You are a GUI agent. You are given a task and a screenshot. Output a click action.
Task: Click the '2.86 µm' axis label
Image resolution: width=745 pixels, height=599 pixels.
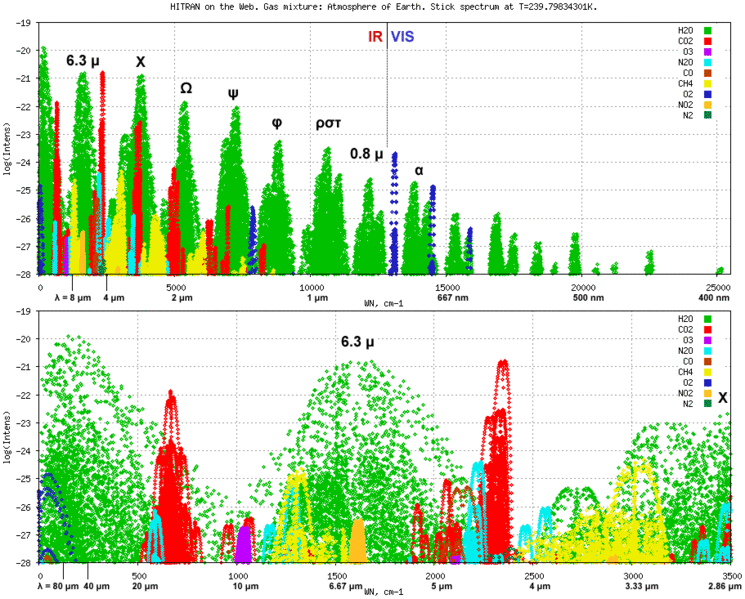pos(725,586)
